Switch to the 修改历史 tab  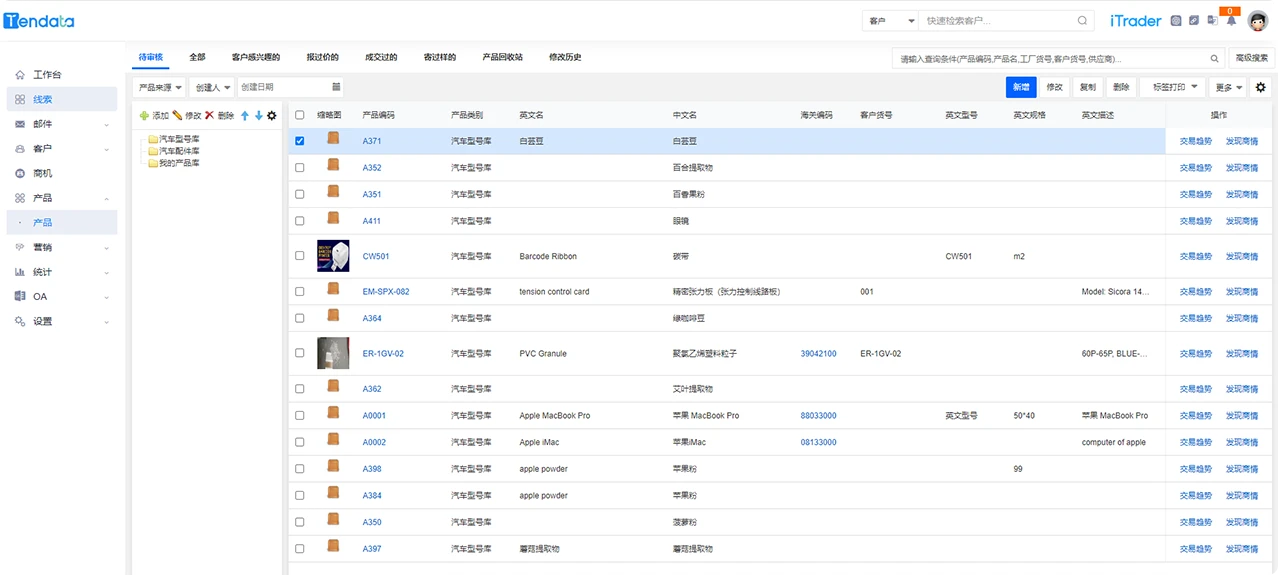coord(565,57)
